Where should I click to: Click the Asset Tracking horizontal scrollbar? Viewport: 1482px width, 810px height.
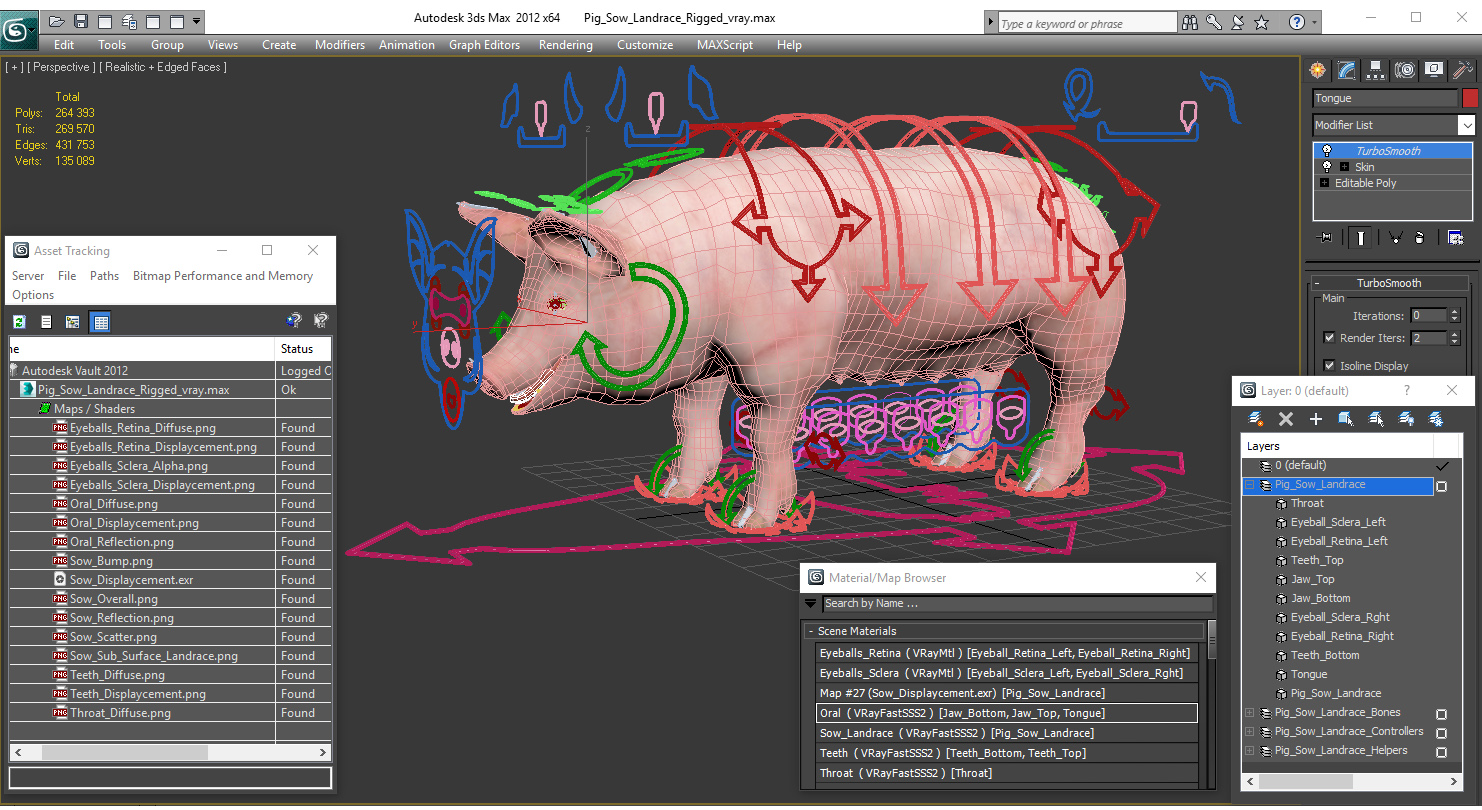tap(170, 752)
